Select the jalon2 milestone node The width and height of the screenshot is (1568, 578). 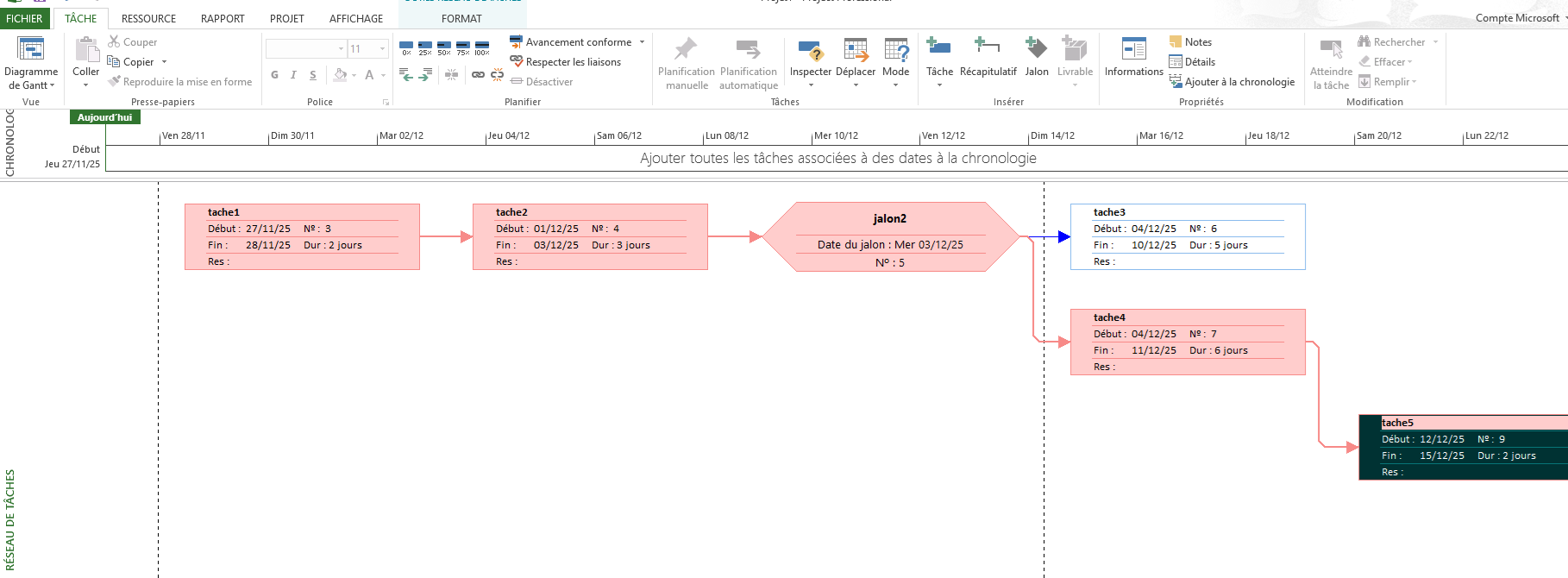(889, 237)
